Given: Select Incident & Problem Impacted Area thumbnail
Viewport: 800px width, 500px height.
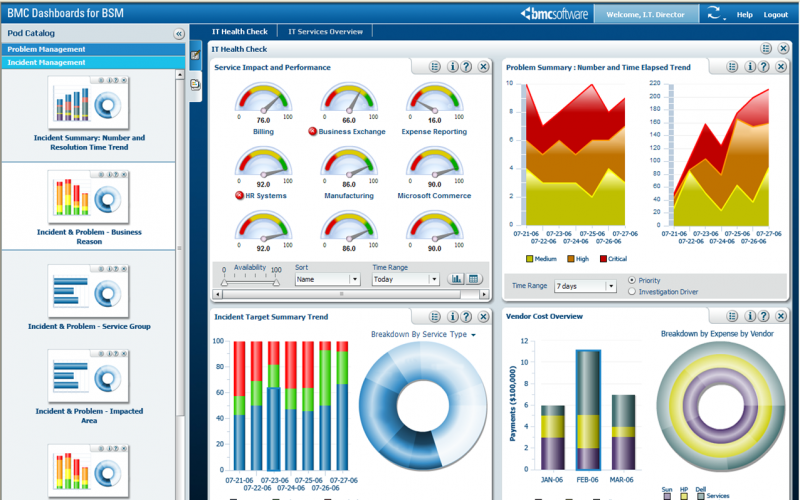Looking at the screenshot, I should (x=89, y=377).
